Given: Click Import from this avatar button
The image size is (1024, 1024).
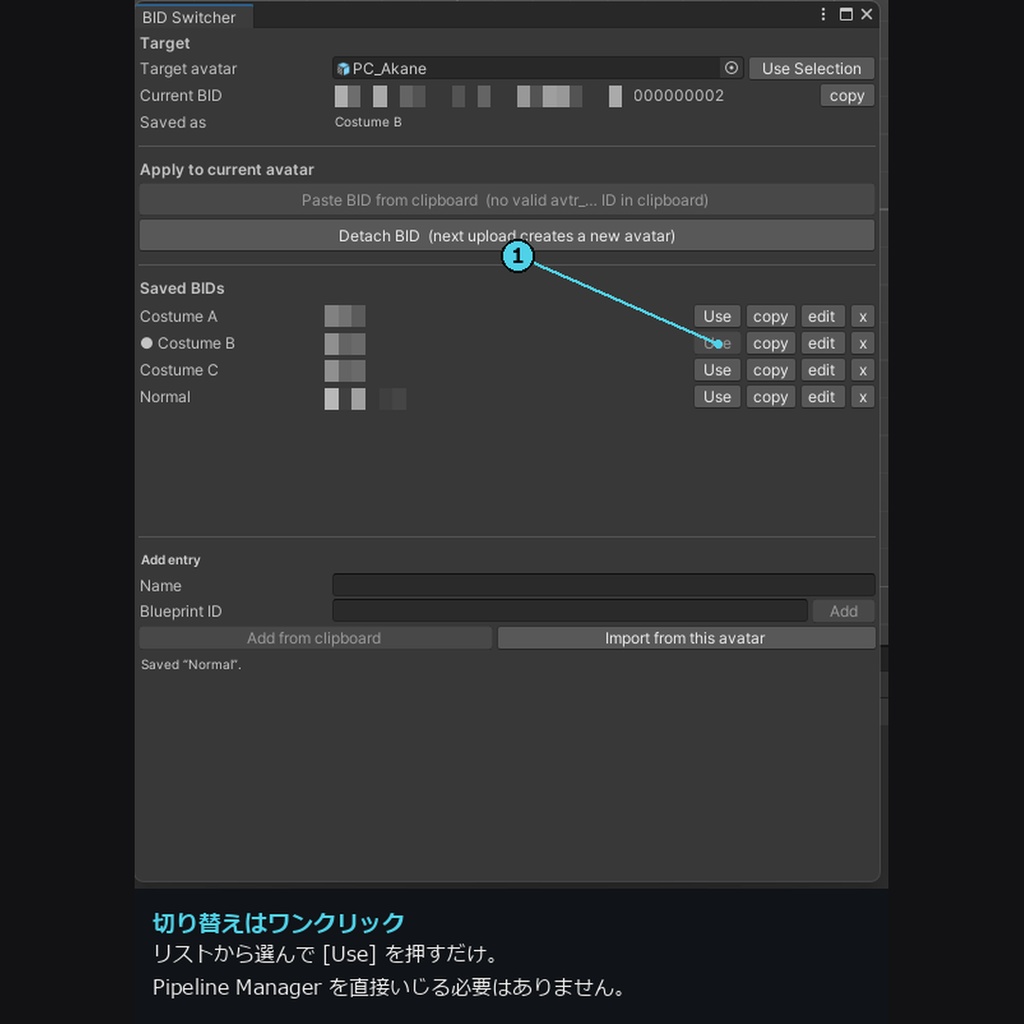Looking at the screenshot, I should click(686, 638).
